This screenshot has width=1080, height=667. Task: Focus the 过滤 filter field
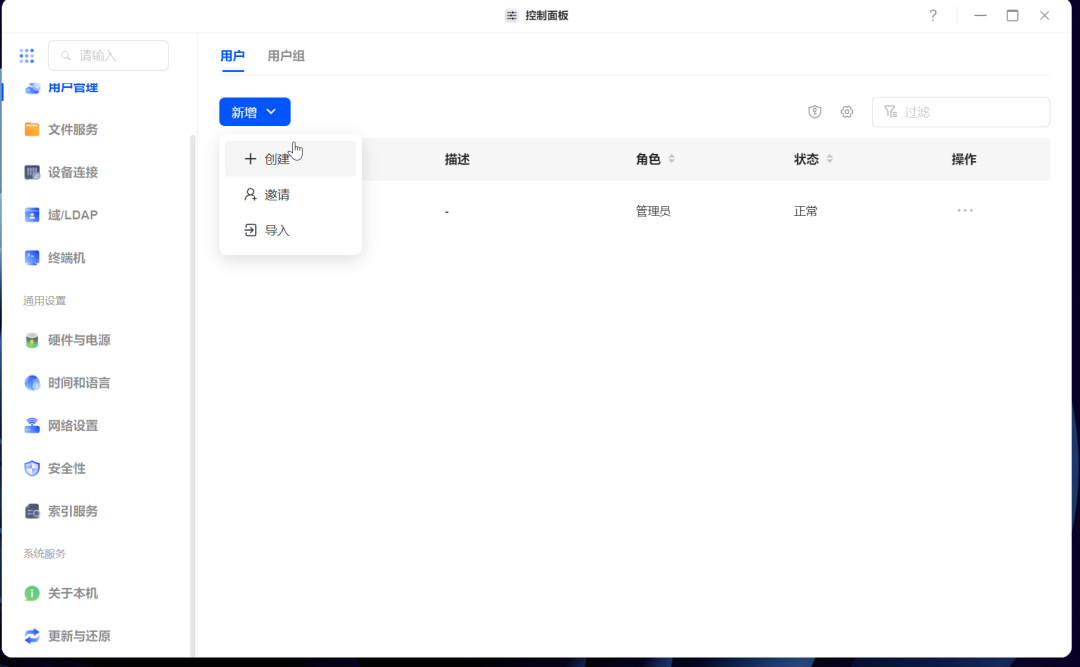tap(961, 112)
